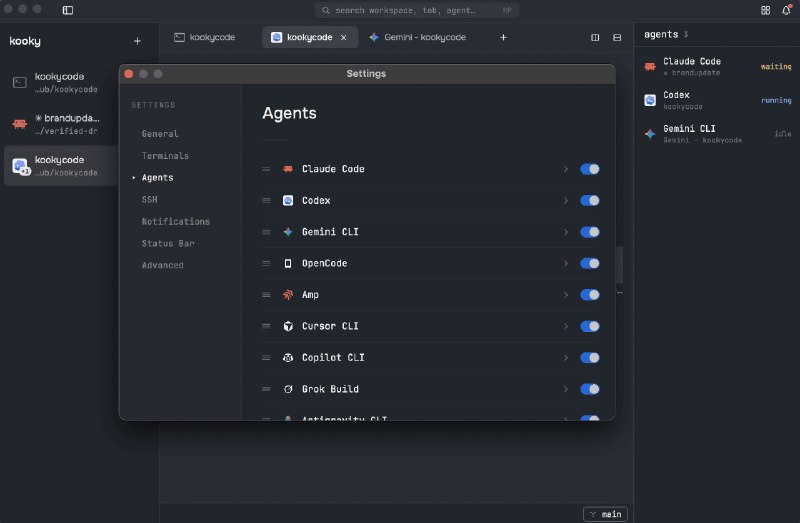The width and height of the screenshot is (800, 523).
Task: Click the Claude Code icon in Settings list
Action: [288, 169]
